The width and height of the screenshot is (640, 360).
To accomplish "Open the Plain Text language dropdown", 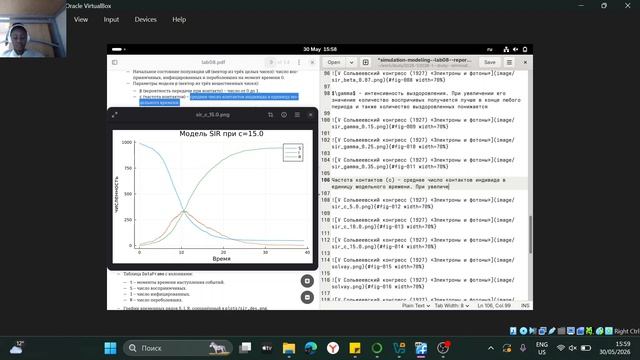I will tap(416, 306).
